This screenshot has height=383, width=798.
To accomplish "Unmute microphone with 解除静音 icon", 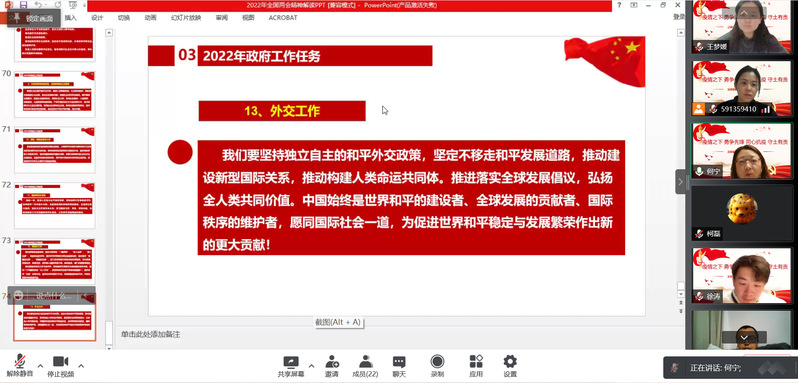I will 20,366.
